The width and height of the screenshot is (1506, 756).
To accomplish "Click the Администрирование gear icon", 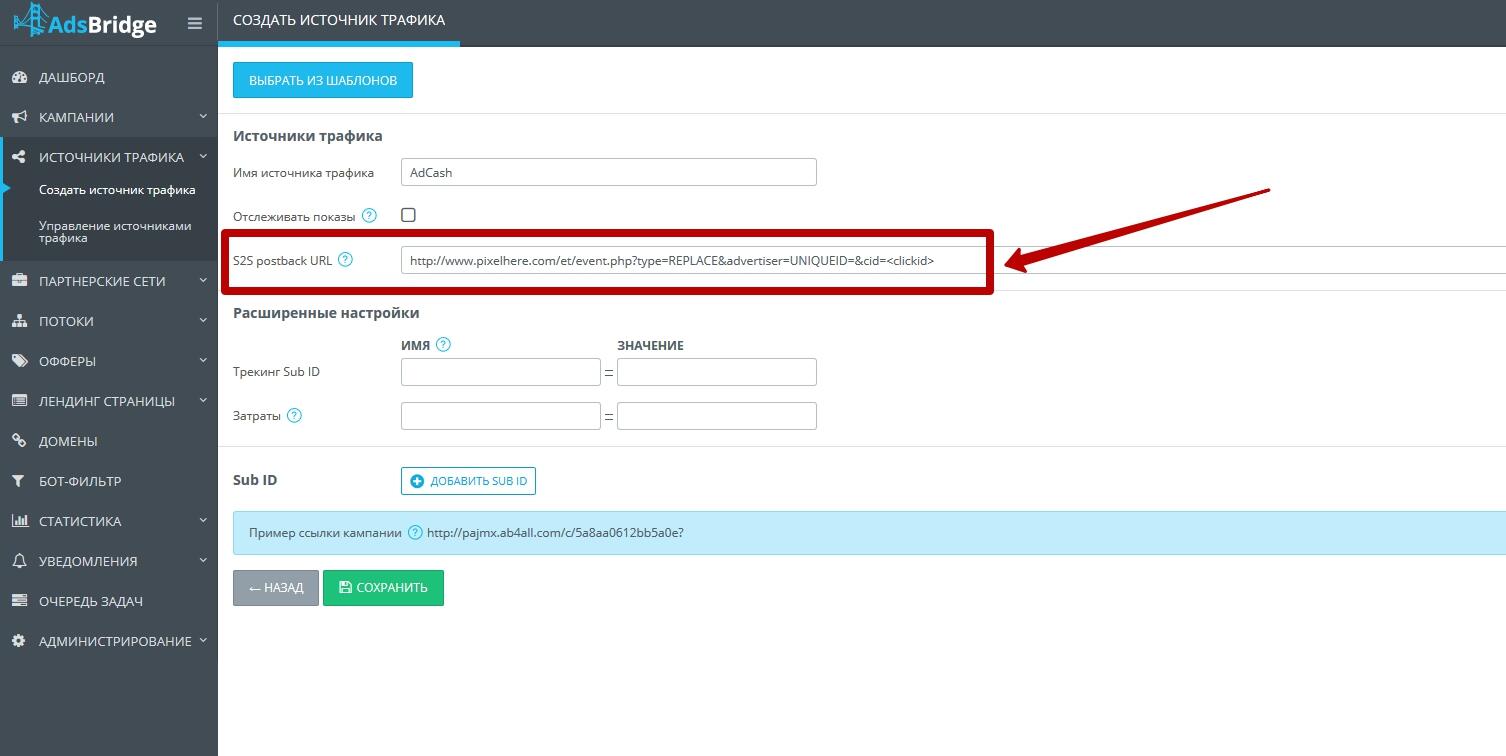I will pos(19,641).
